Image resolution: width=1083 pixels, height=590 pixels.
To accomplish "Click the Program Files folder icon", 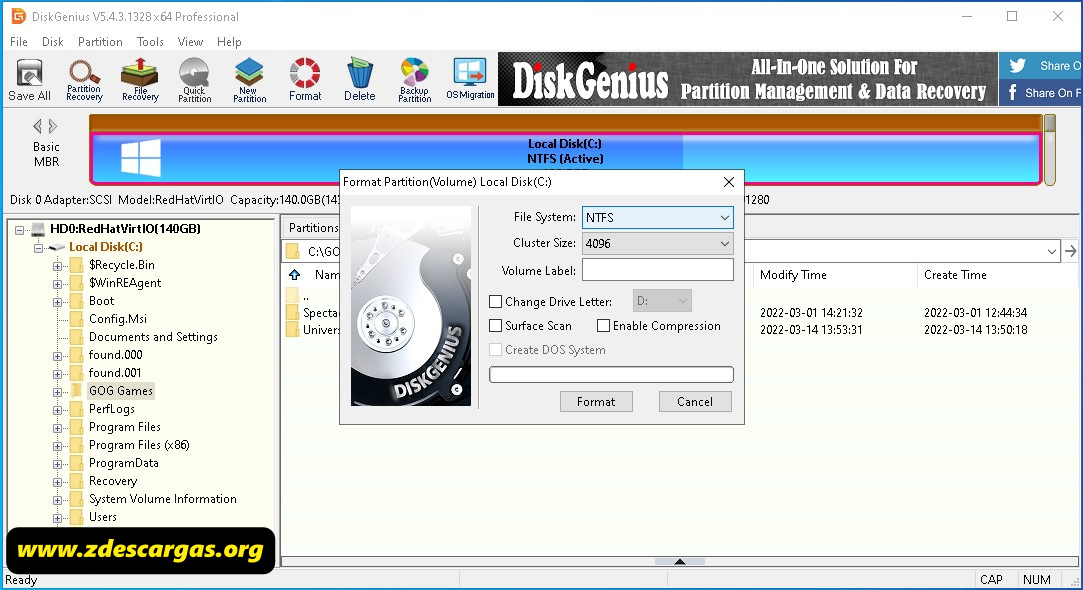I will point(77,427).
